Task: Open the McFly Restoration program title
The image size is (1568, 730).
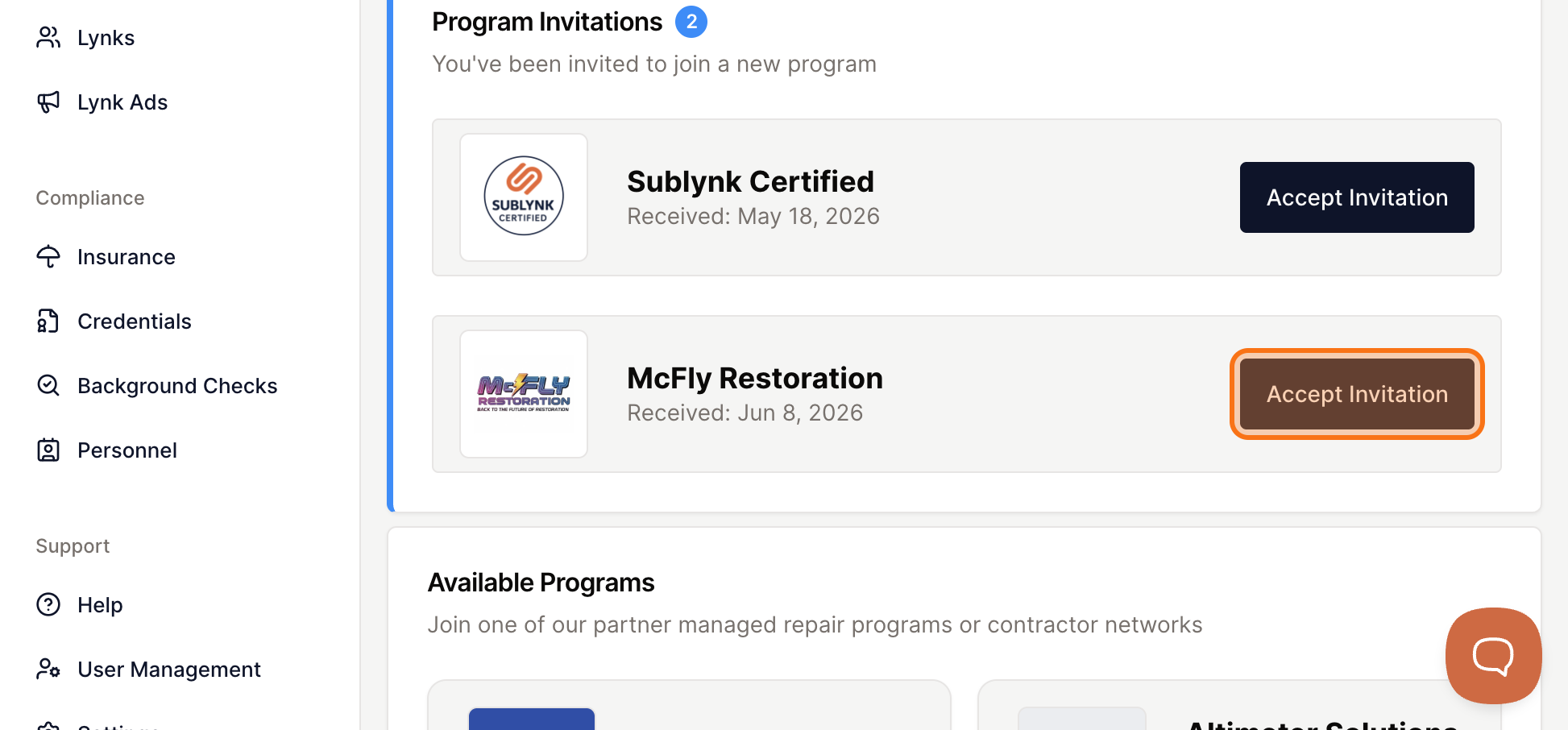Action: 755,378
